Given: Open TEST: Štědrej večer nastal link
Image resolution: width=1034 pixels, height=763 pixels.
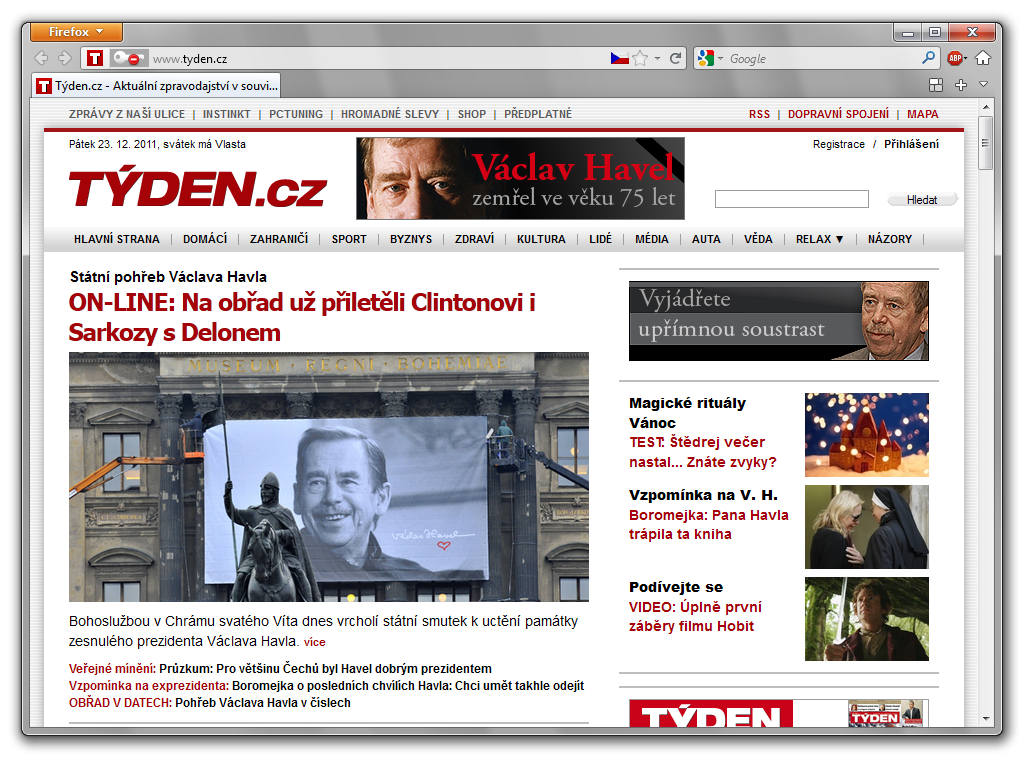Looking at the screenshot, I should click(x=703, y=452).
